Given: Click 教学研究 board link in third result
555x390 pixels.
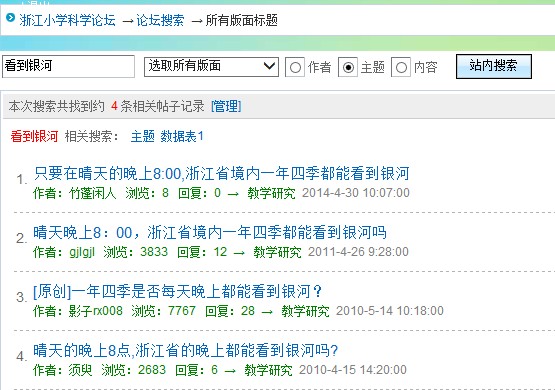Looking at the screenshot, I should pyautogui.click(x=305, y=311).
